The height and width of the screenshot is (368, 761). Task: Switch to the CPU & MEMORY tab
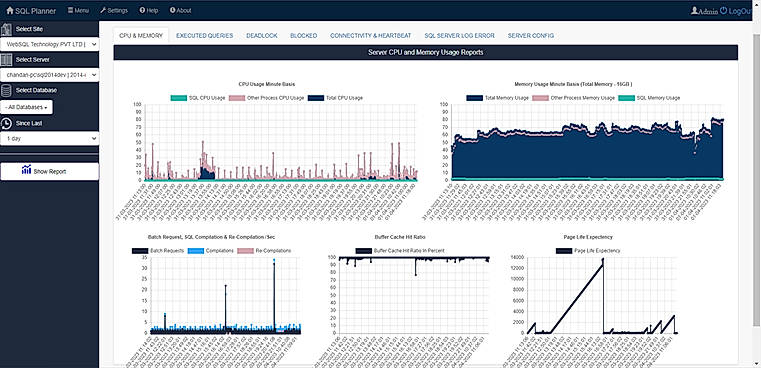[x=141, y=35]
